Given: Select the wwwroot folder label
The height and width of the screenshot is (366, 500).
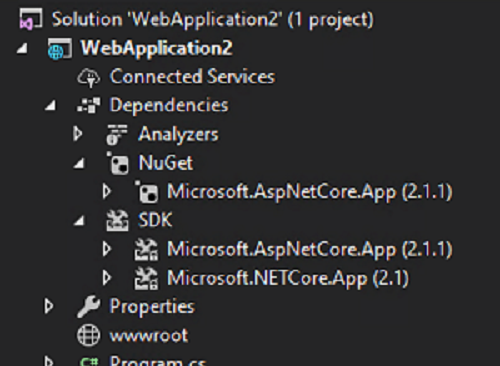Looking at the screenshot, I should pyautogui.click(x=149, y=335).
